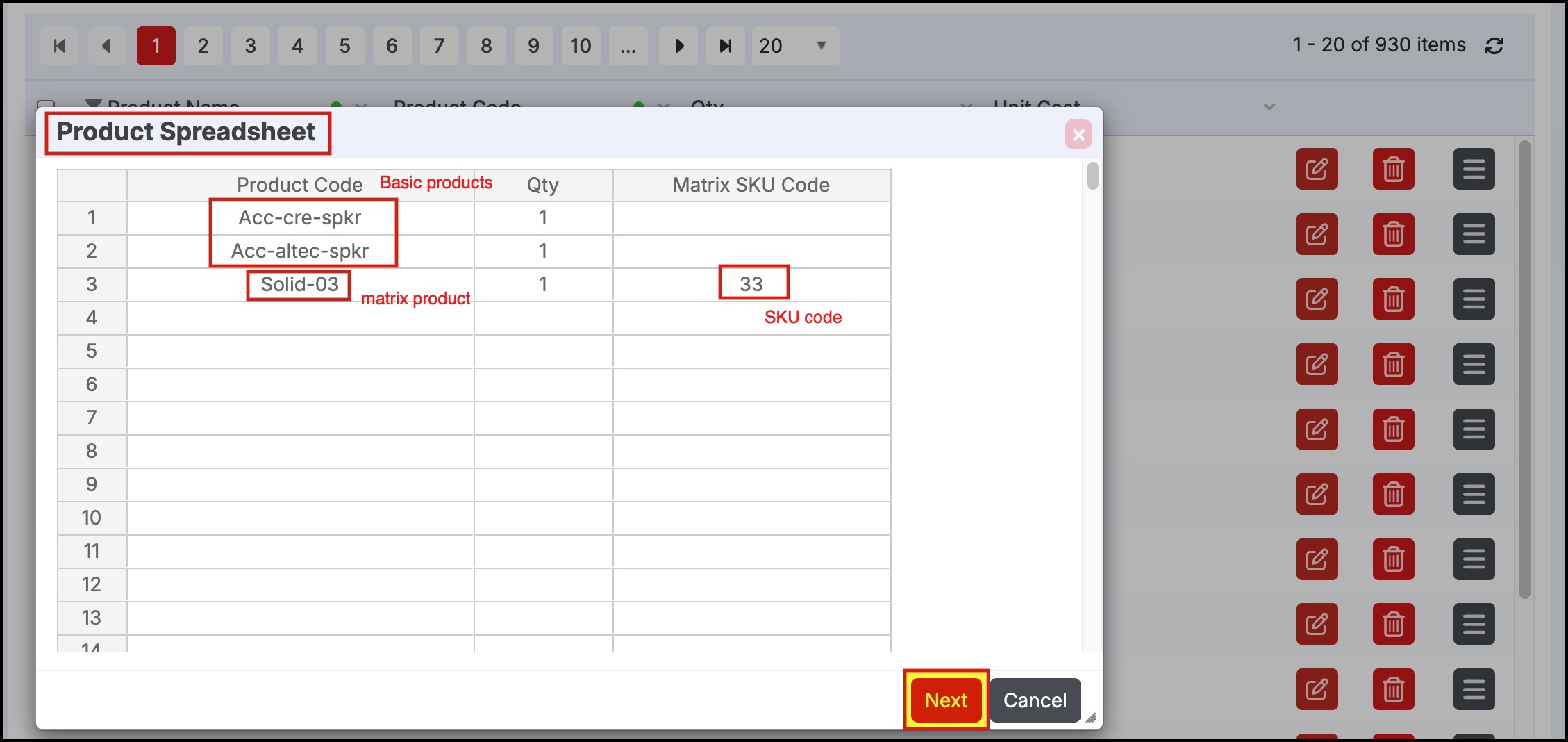Select spreadsheet row header 4
The image size is (1568, 742).
pyautogui.click(x=92, y=318)
